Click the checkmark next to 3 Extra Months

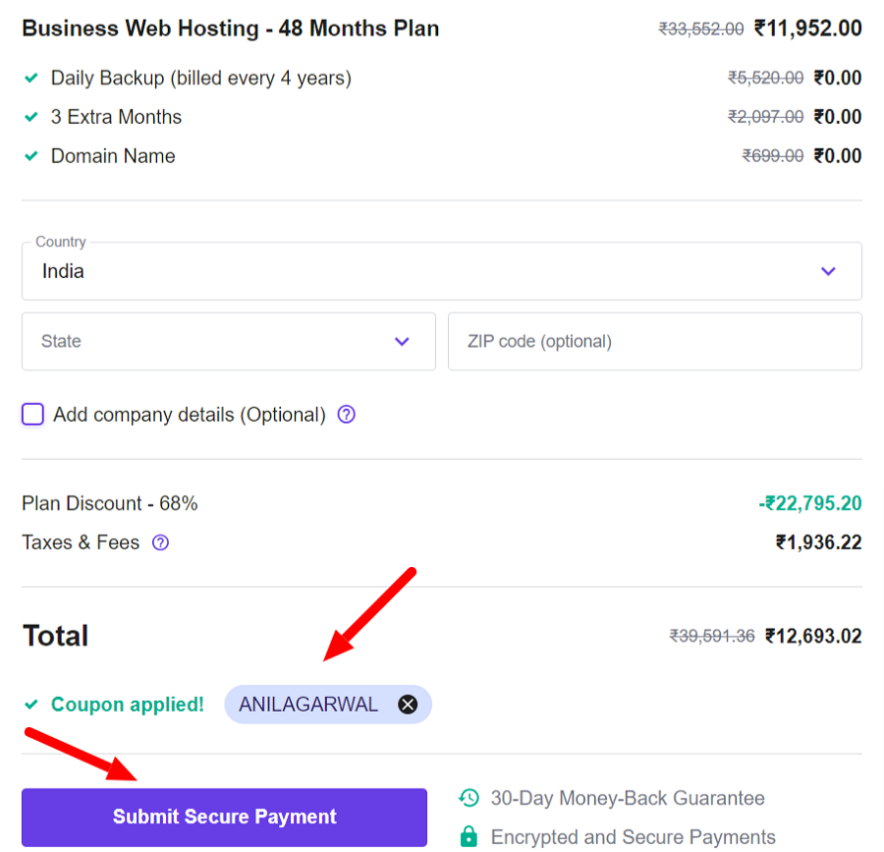(28, 117)
